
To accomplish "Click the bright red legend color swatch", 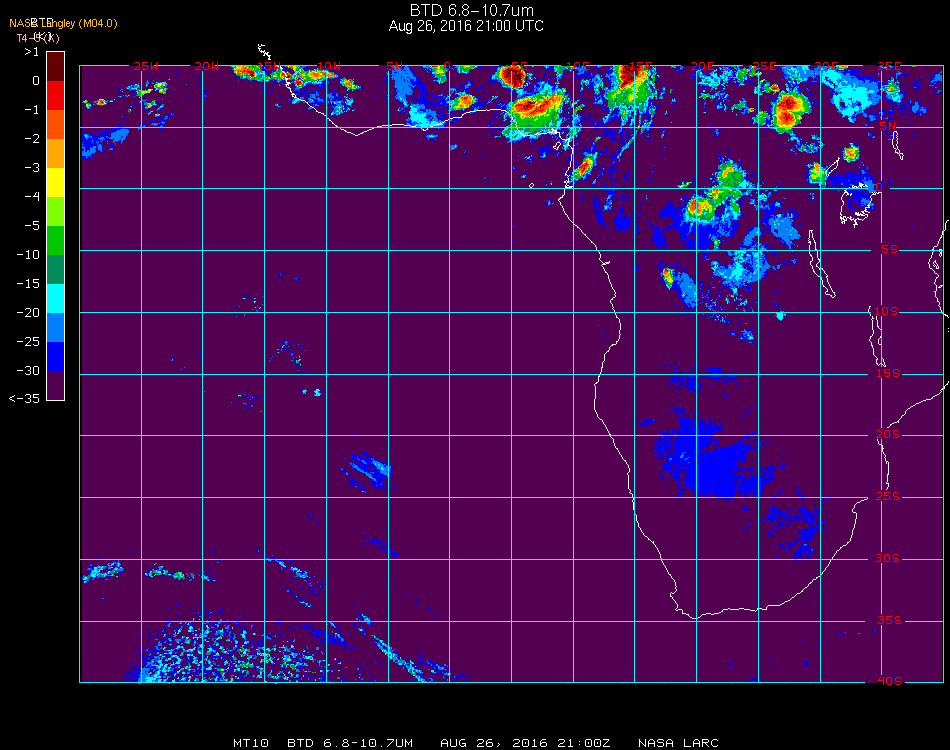I will (x=56, y=96).
